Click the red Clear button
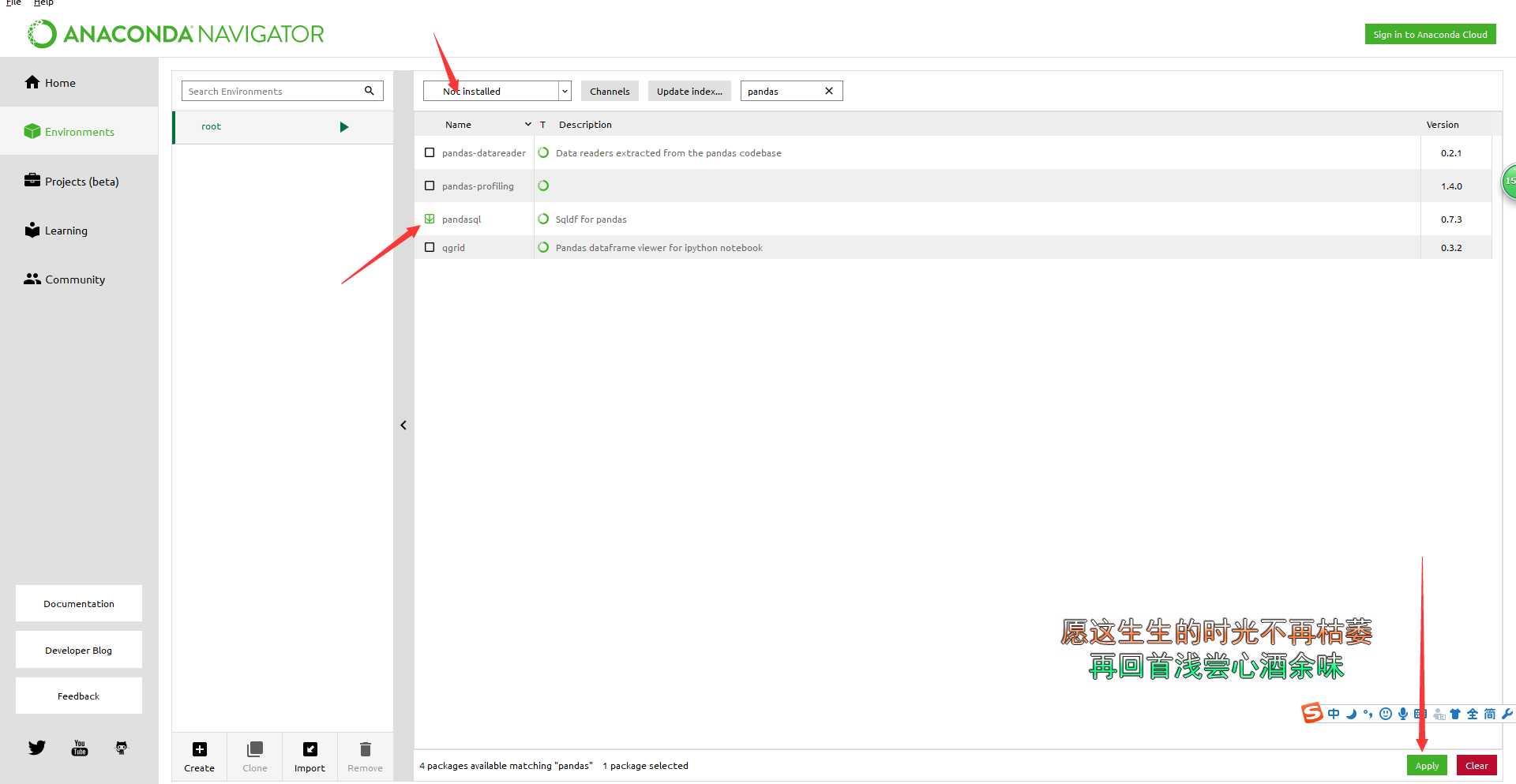This screenshot has height=784, width=1516. [x=1477, y=765]
